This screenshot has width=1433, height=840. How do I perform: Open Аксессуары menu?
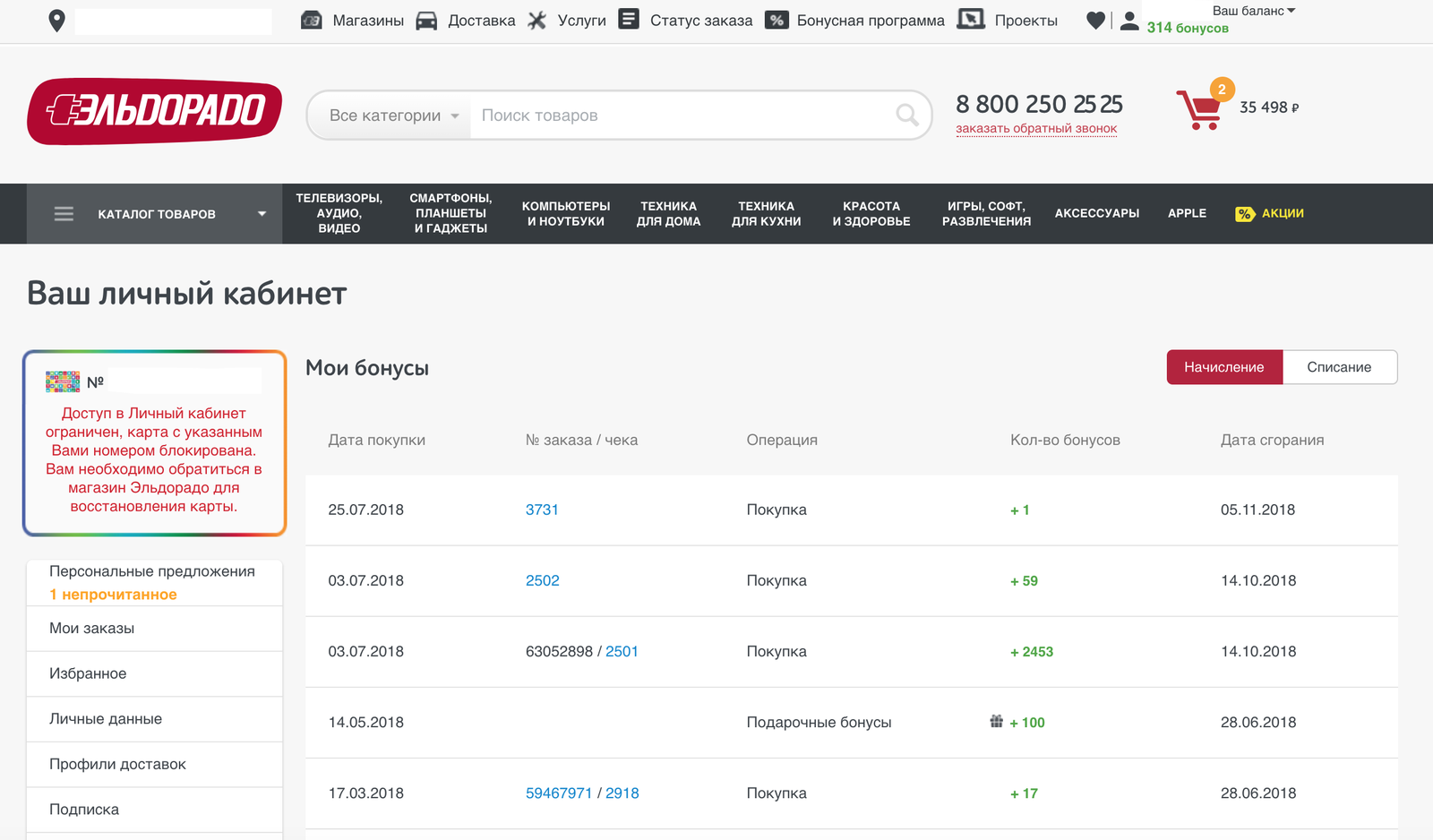point(1097,213)
